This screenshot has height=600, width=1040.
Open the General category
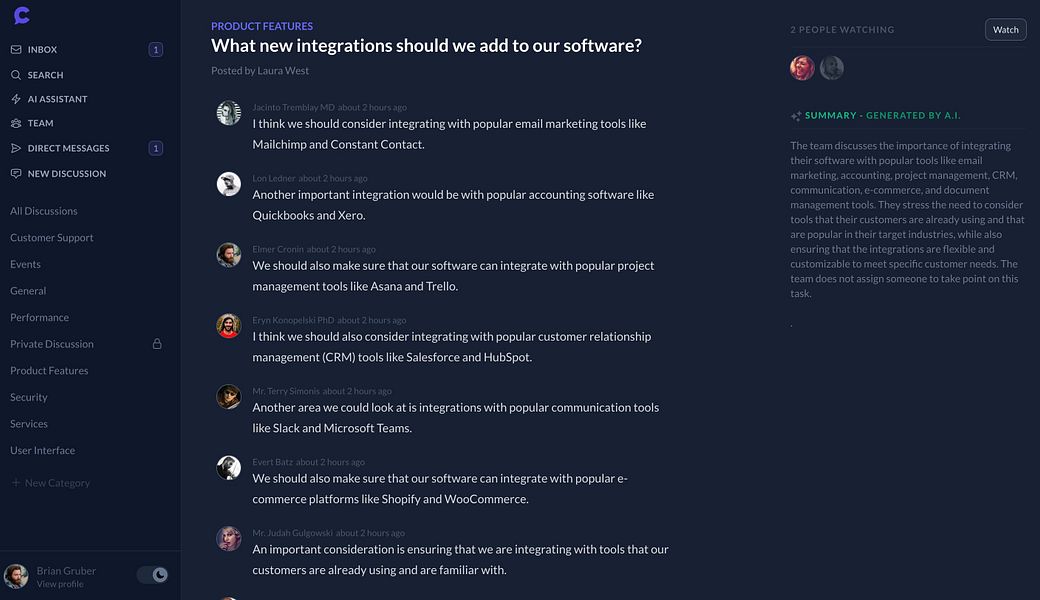point(28,290)
